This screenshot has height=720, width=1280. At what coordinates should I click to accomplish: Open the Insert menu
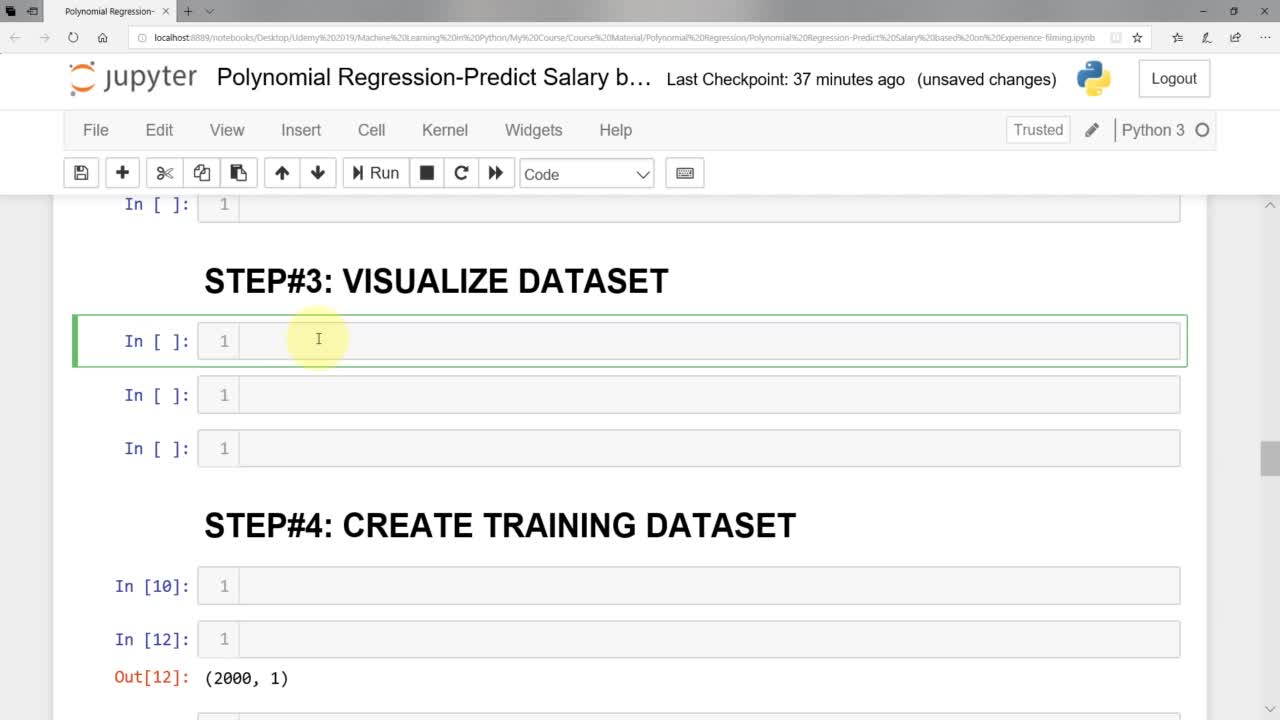[301, 130]
